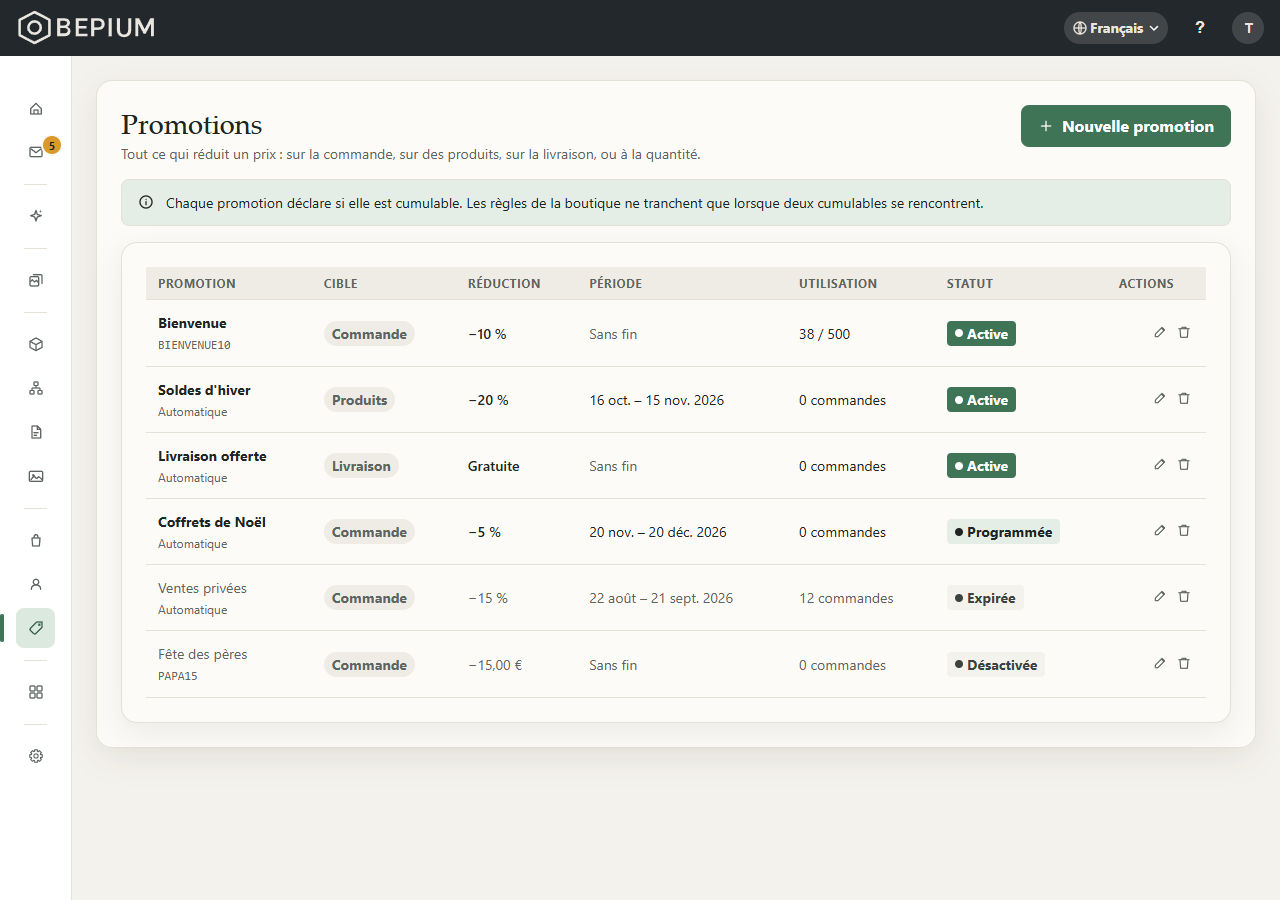Image resolution: width=1280 pixels, height=900 pixels.
Task: Delete the Livraison offerte promotion
Action: [1184, 464]
